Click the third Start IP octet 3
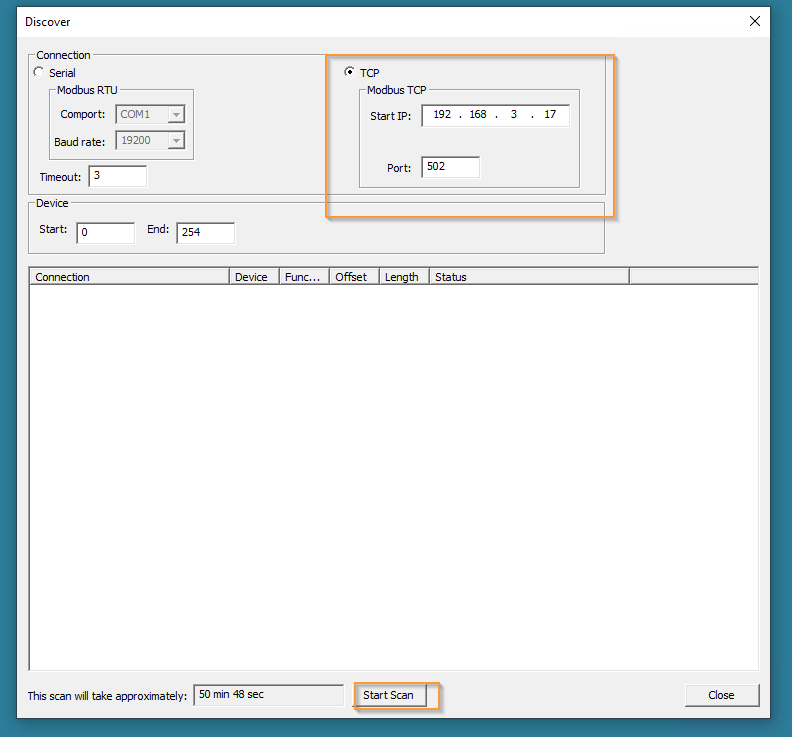The image size is (792, 737). tap(514, 115)
